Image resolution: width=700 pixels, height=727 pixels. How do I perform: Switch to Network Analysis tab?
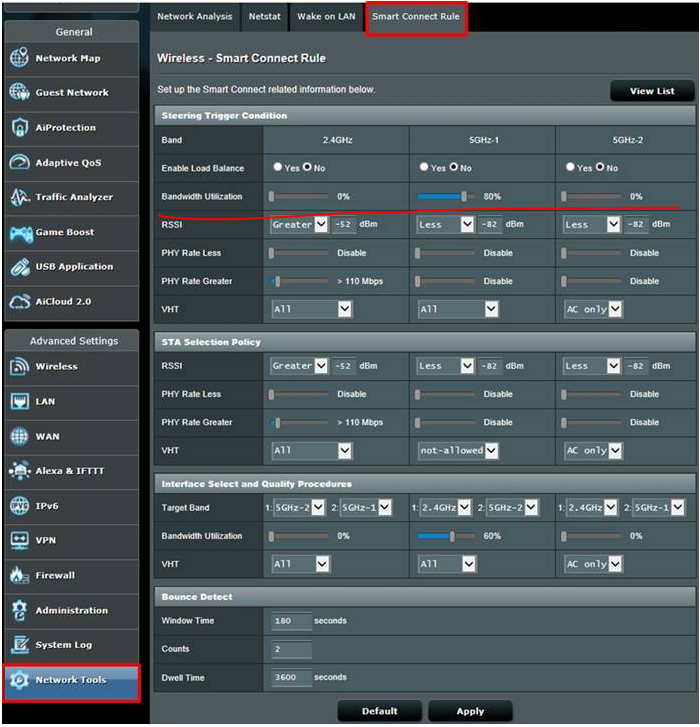(195, 16)
